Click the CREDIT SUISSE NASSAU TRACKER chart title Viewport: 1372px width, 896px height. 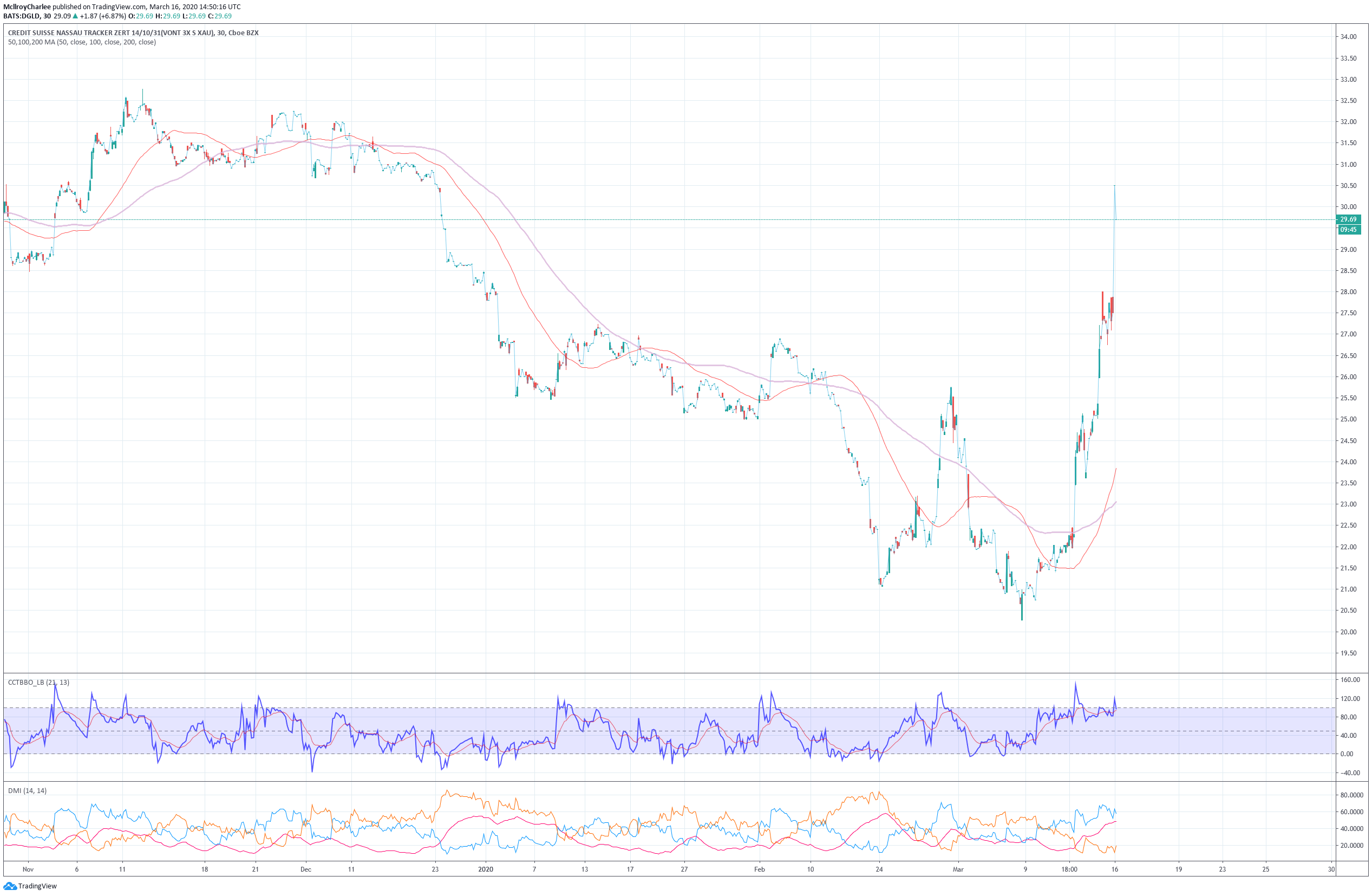pyautogui.click(x=133, y=33)
